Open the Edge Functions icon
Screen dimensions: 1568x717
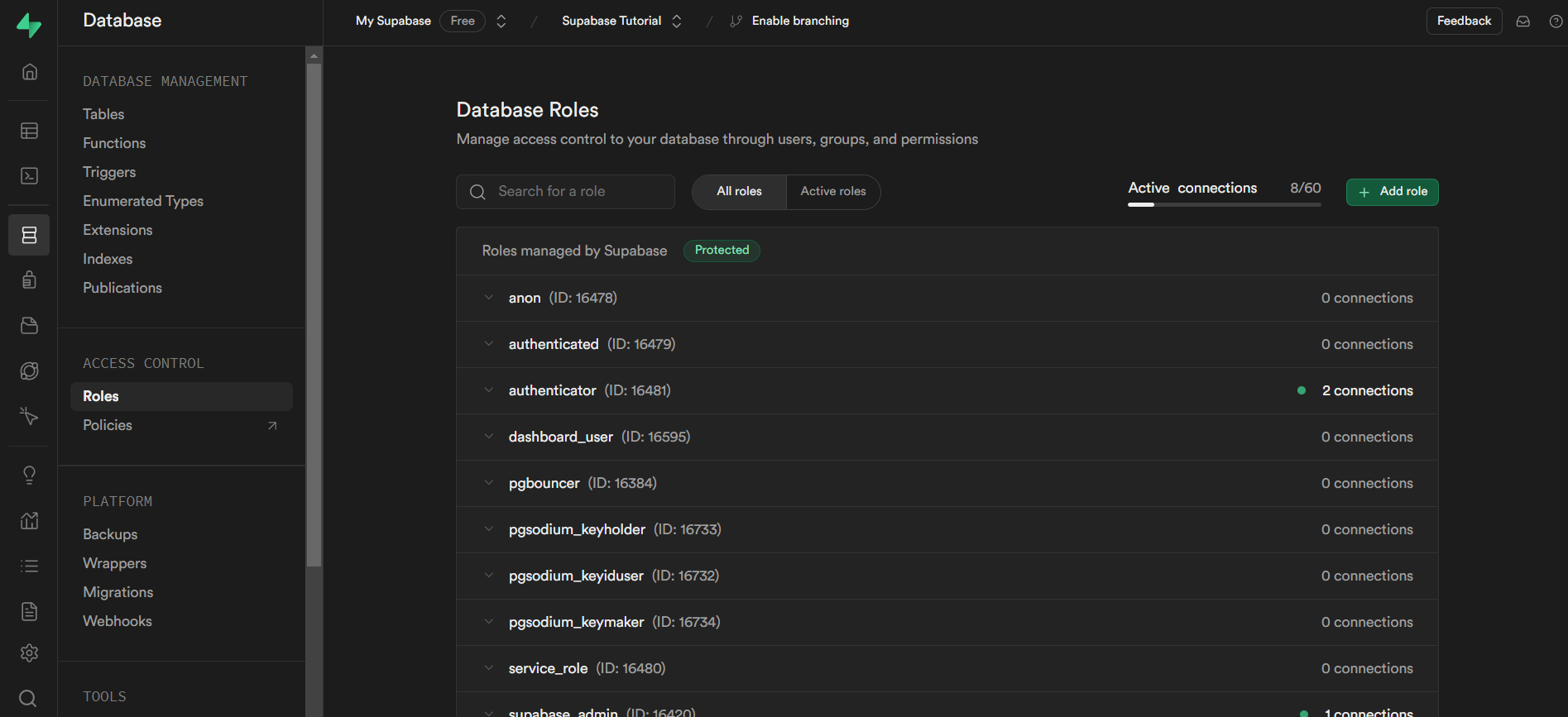[x=29, y=370]
